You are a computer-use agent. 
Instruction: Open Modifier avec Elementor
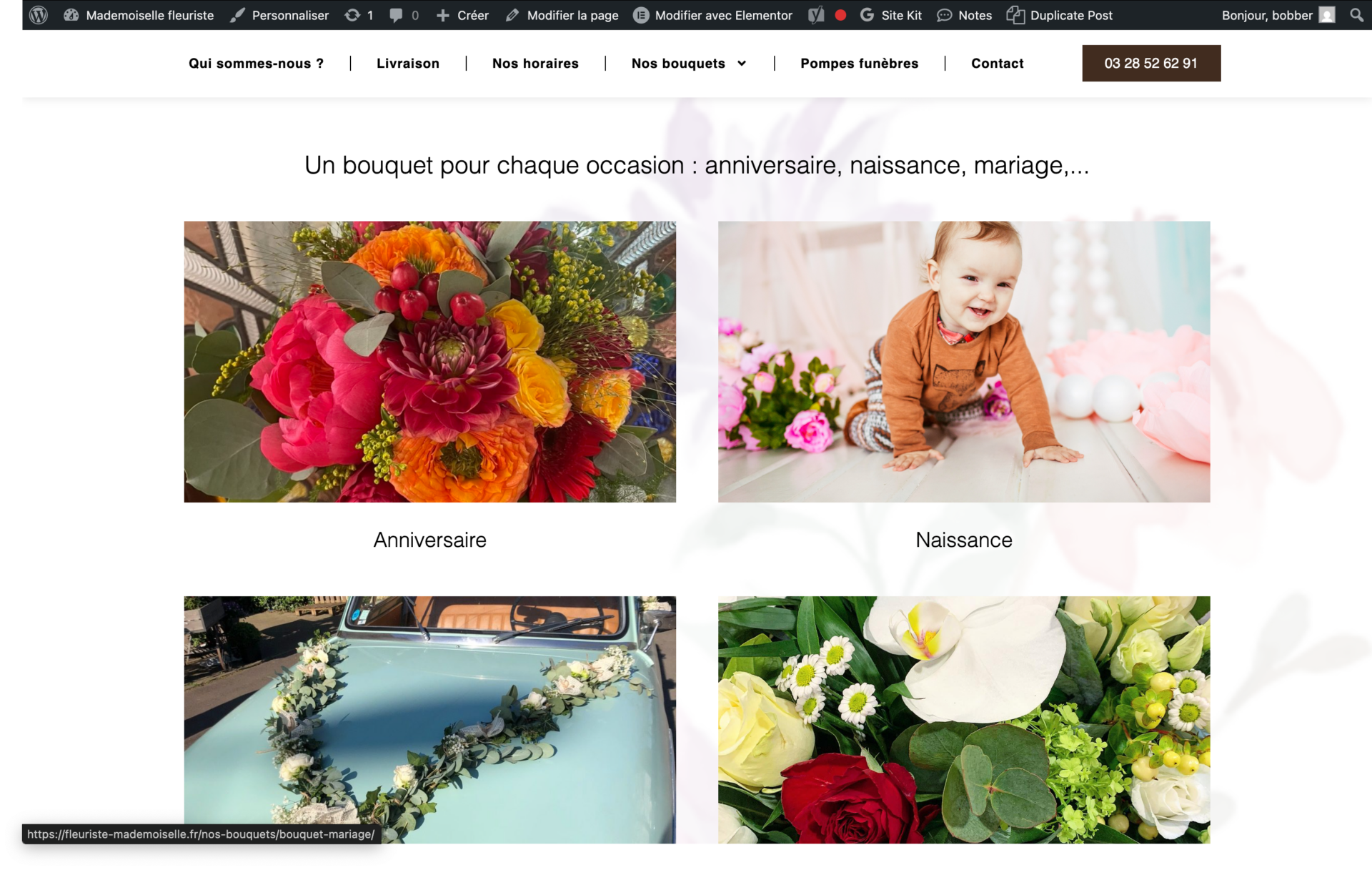click(x=723, y=15)
